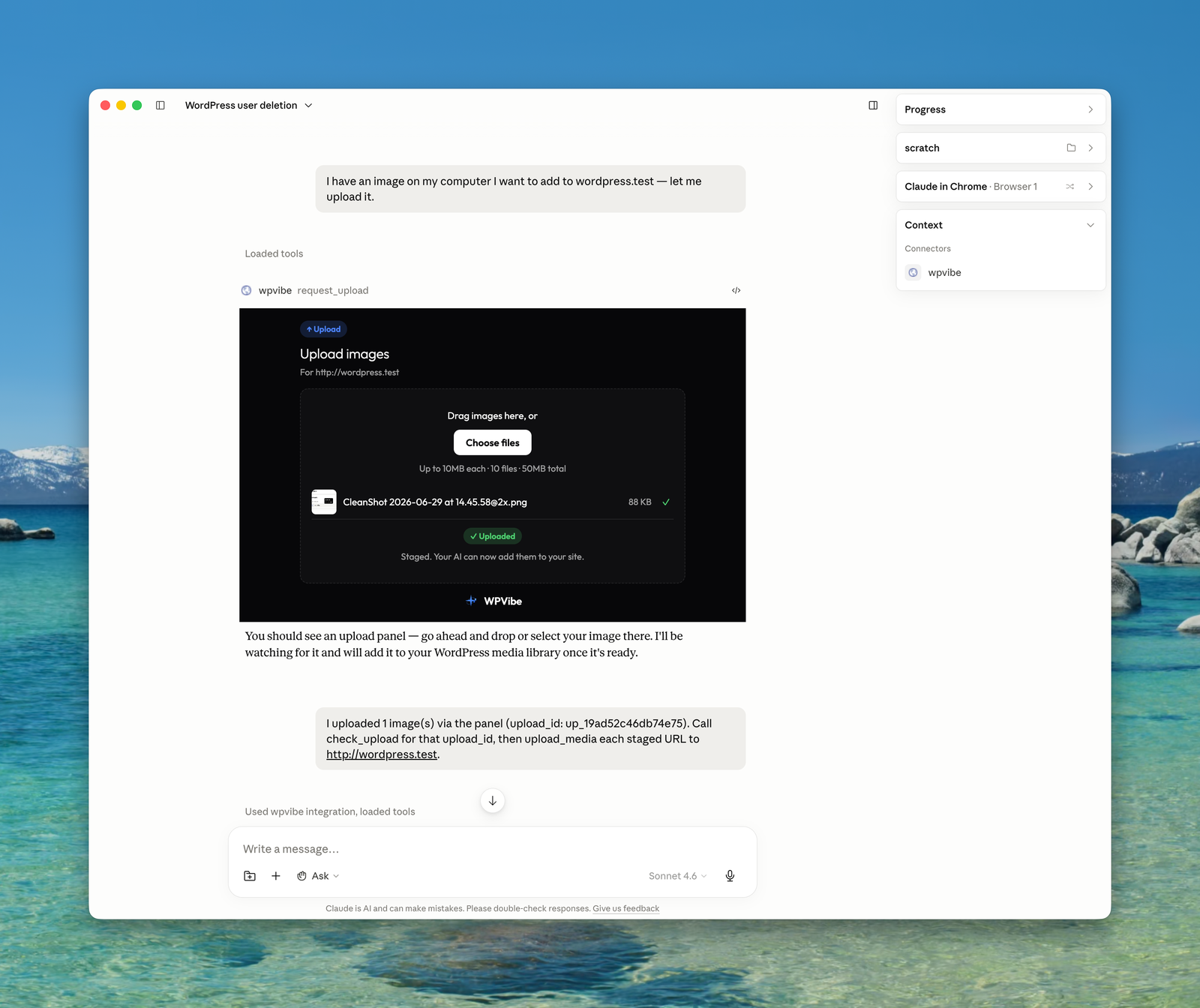Image resolution: width=1200 pixels, height=1008 pixels.
Task: Open the scratch folder icon
Action: [x=1071, y=148]
